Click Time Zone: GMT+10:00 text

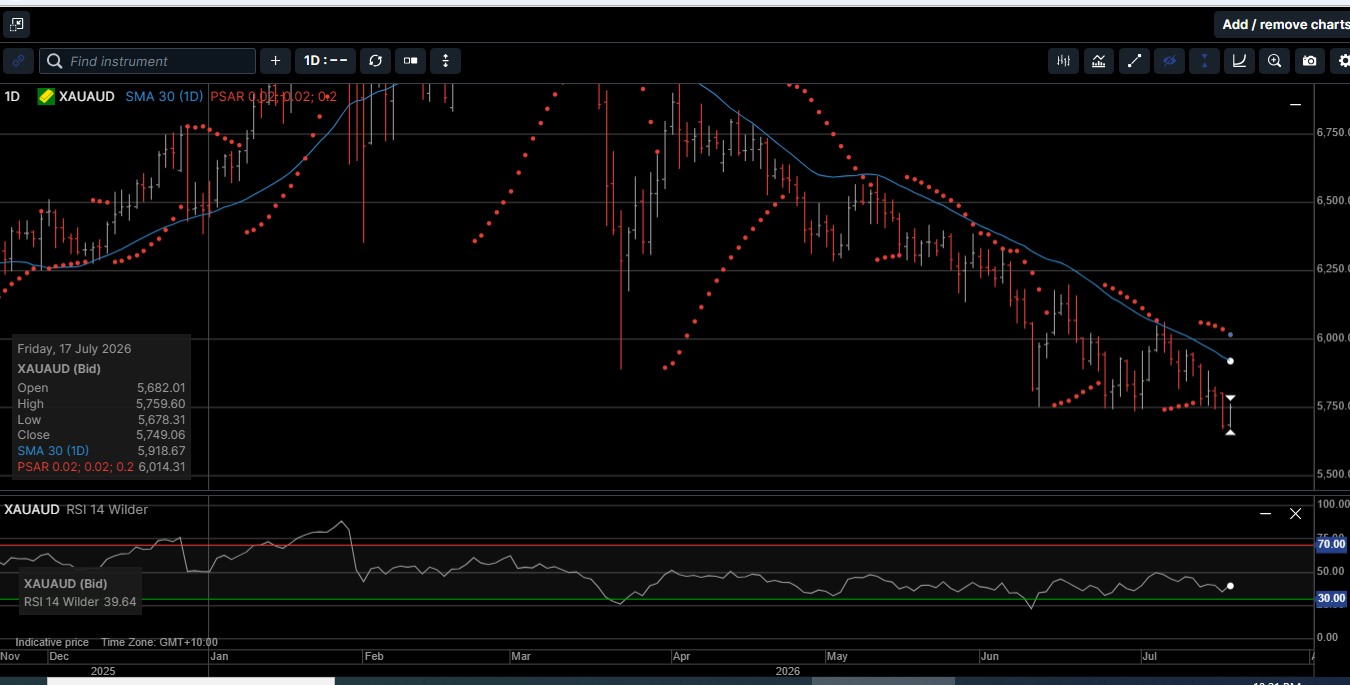pos(159,642)
